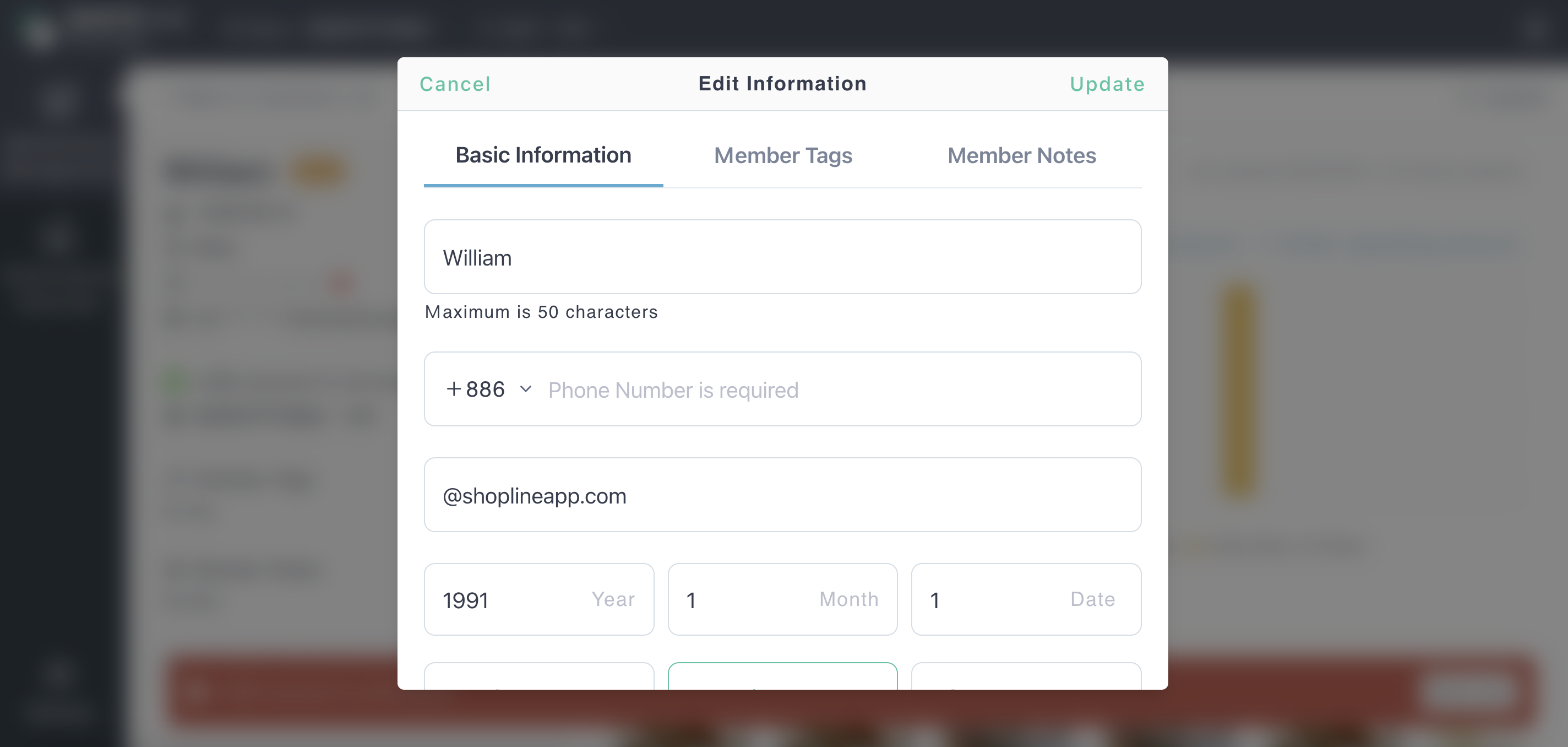Image resolution: width=1568 pixels, height=747 pixels.
Task: Choose the green-outlined option box at bottom
Action: [x=782, y=676]
